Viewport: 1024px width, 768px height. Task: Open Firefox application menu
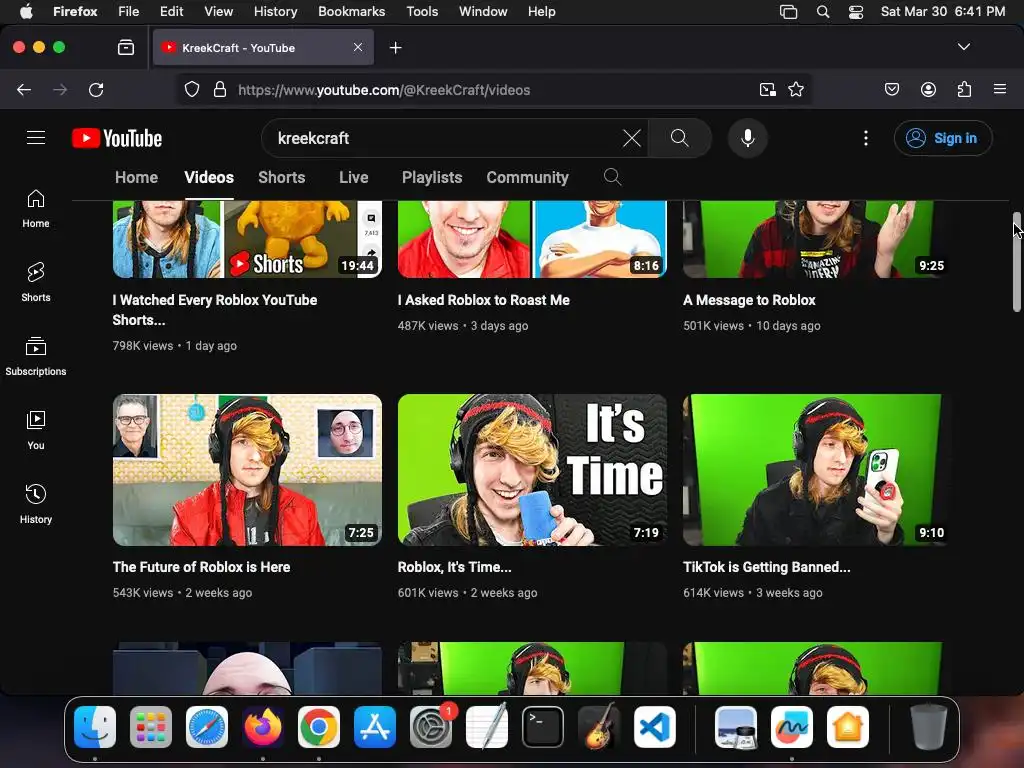pos(1000,89)
